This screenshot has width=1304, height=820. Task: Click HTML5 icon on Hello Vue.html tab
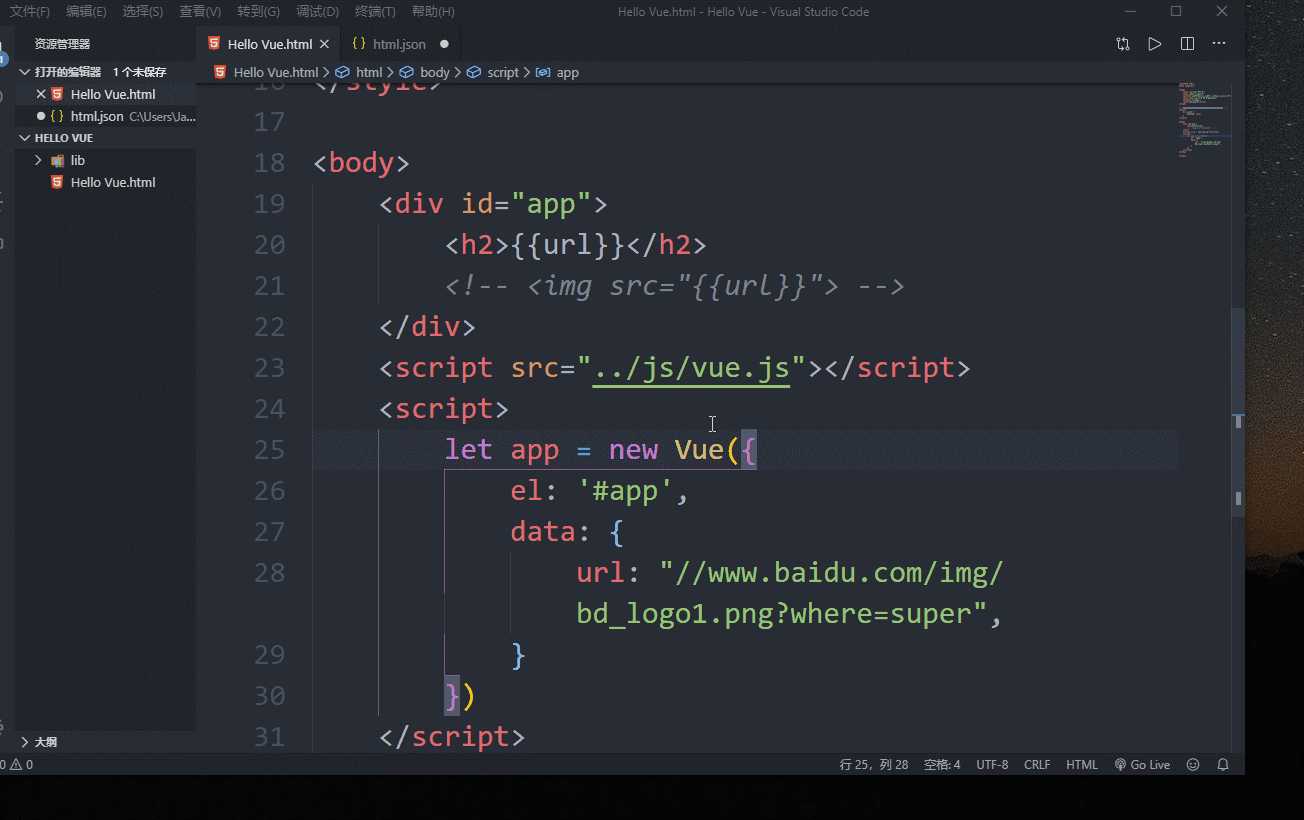click(214, 44)
